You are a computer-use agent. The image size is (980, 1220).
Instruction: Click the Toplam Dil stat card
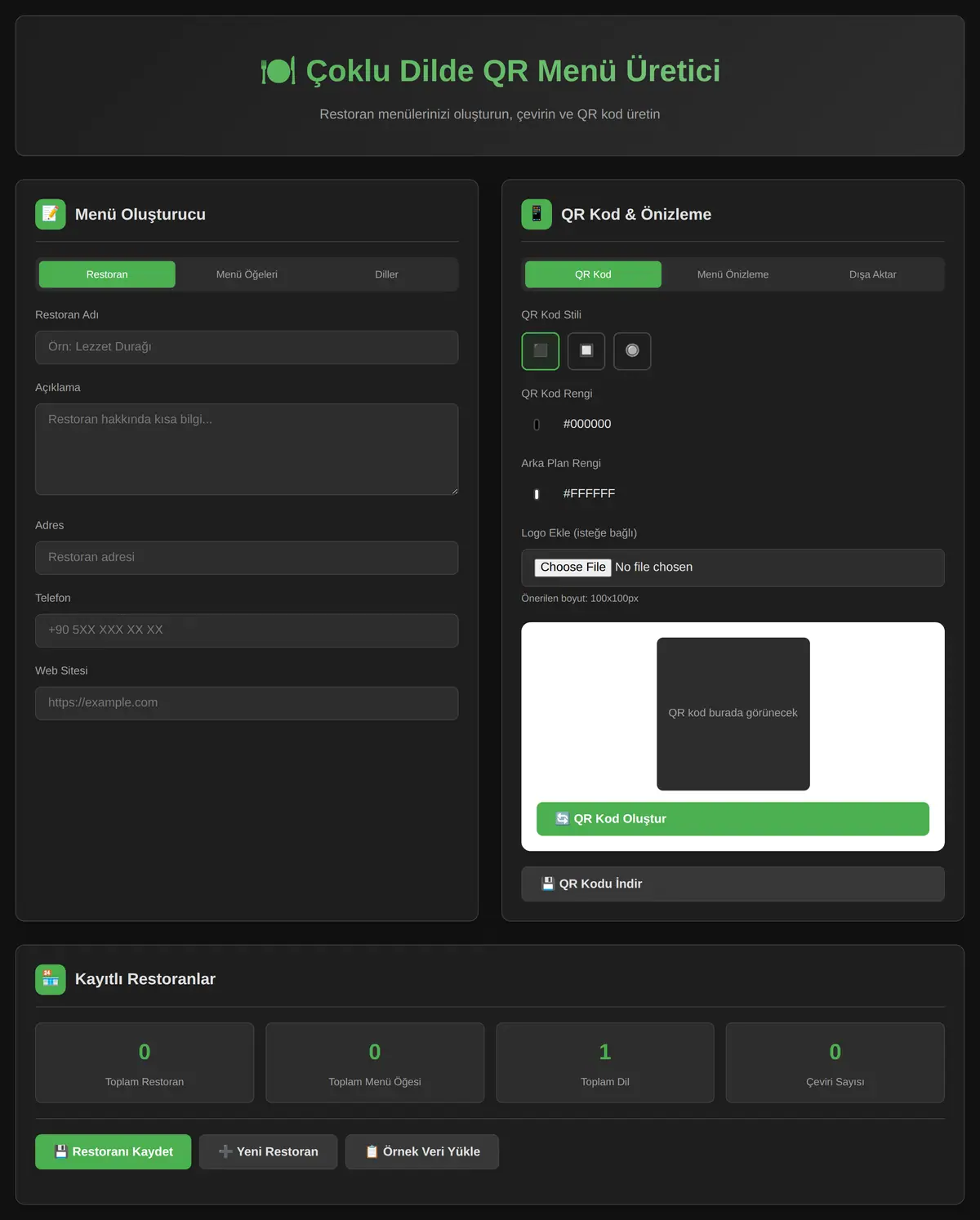click(605, 1063)
